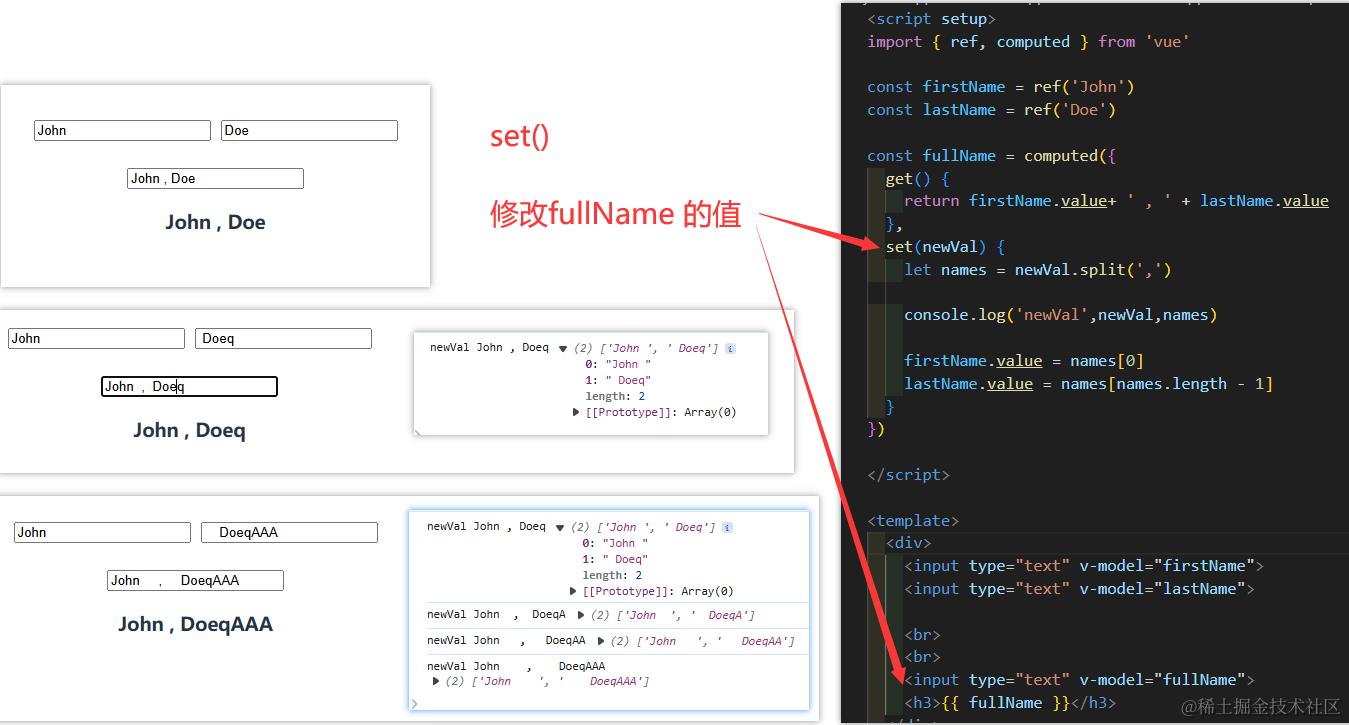Collapse the expanded array in the console showing only one newVal entry
The height and width of the screenshot is (725, 1349).
[563, 349]
